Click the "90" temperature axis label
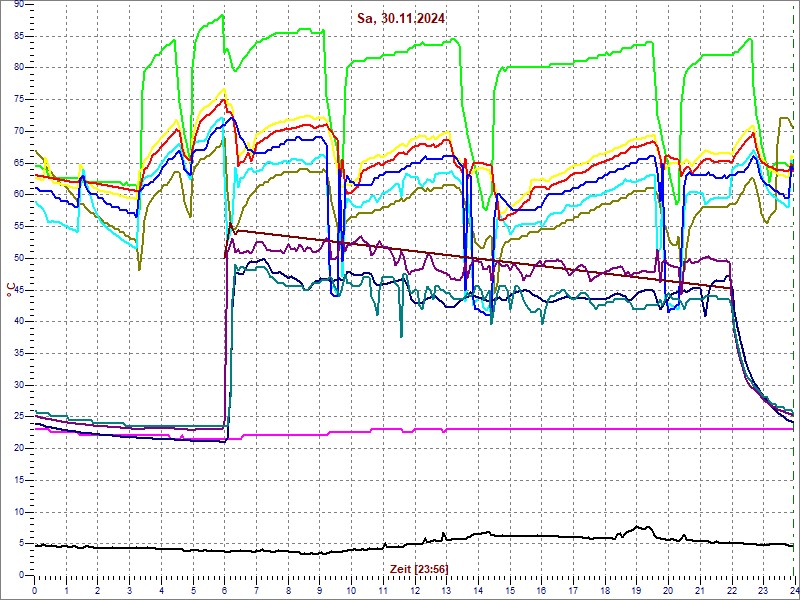The width and height of the screenshot is (800, 600). click(x=19, y=4)
